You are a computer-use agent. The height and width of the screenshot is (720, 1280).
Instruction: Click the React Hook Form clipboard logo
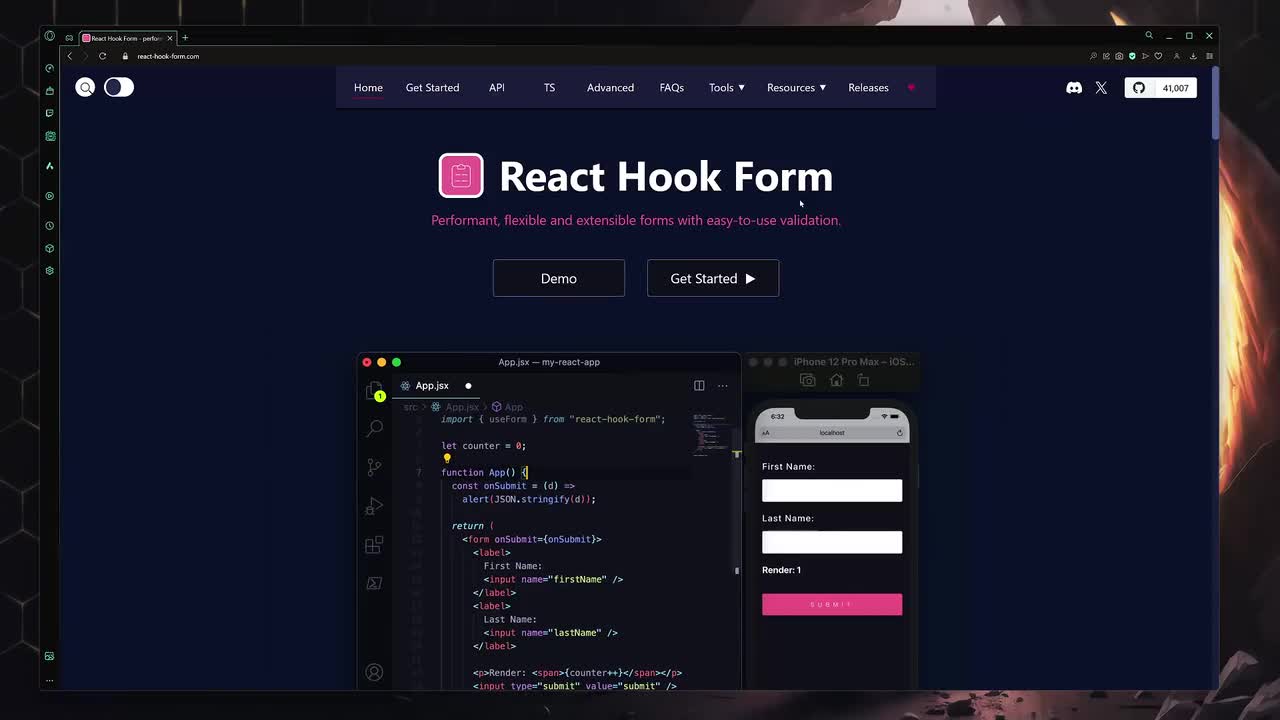point(461,176)
